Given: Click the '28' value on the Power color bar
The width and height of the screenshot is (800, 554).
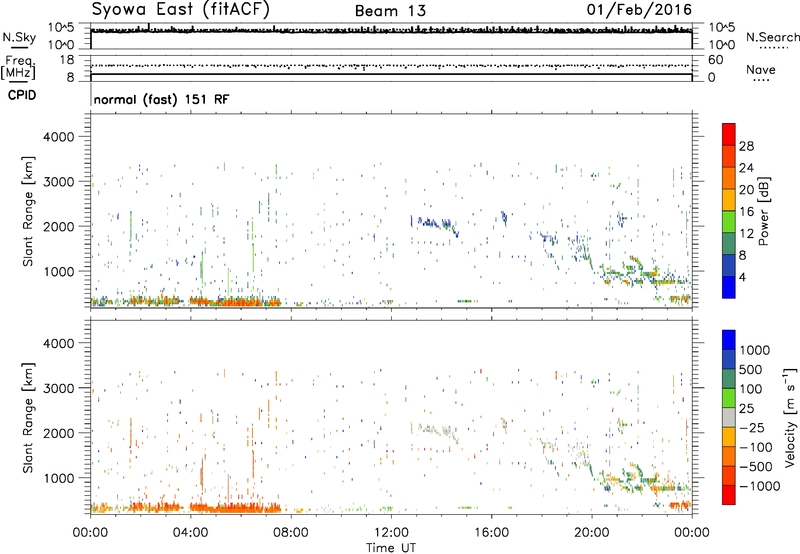Looking at the screenshot, I should click(x=746, y=146).
